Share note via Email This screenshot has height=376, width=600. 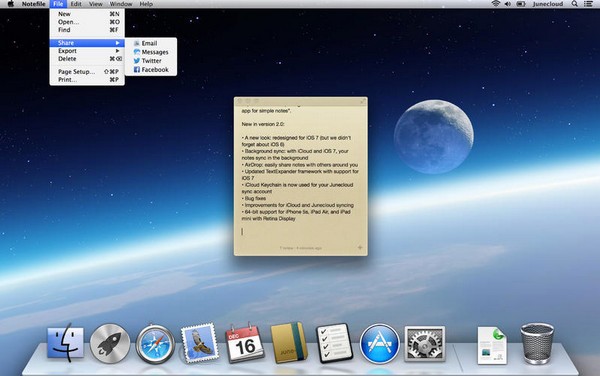point(151,43)
